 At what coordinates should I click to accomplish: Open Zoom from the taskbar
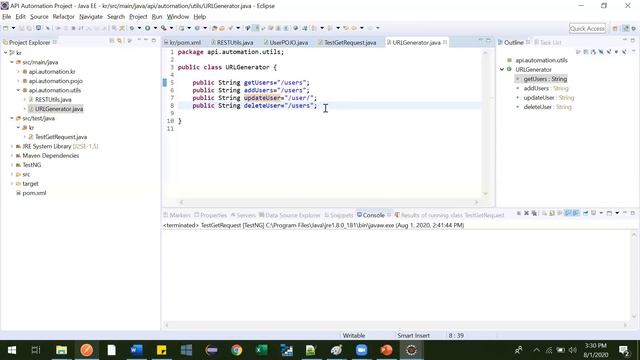point(361,350)
